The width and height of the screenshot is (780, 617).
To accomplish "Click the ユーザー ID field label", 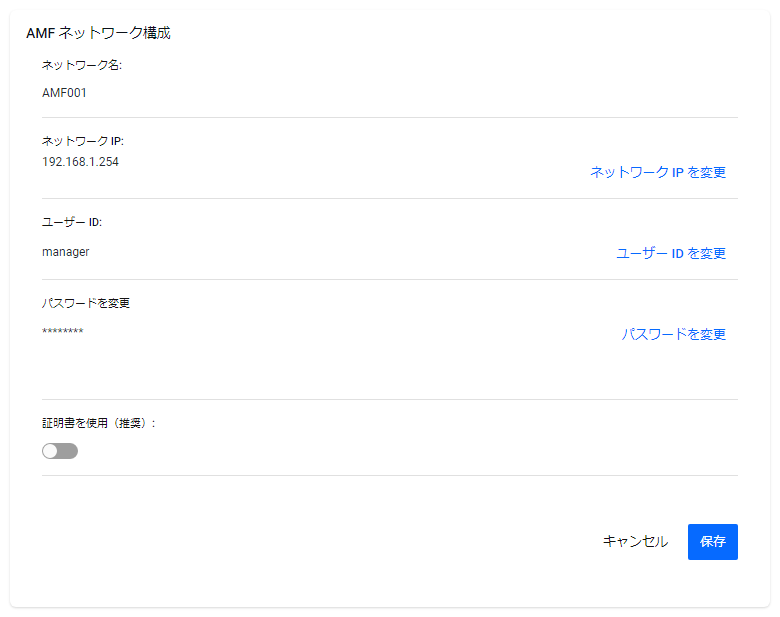I will click(72, 221).
